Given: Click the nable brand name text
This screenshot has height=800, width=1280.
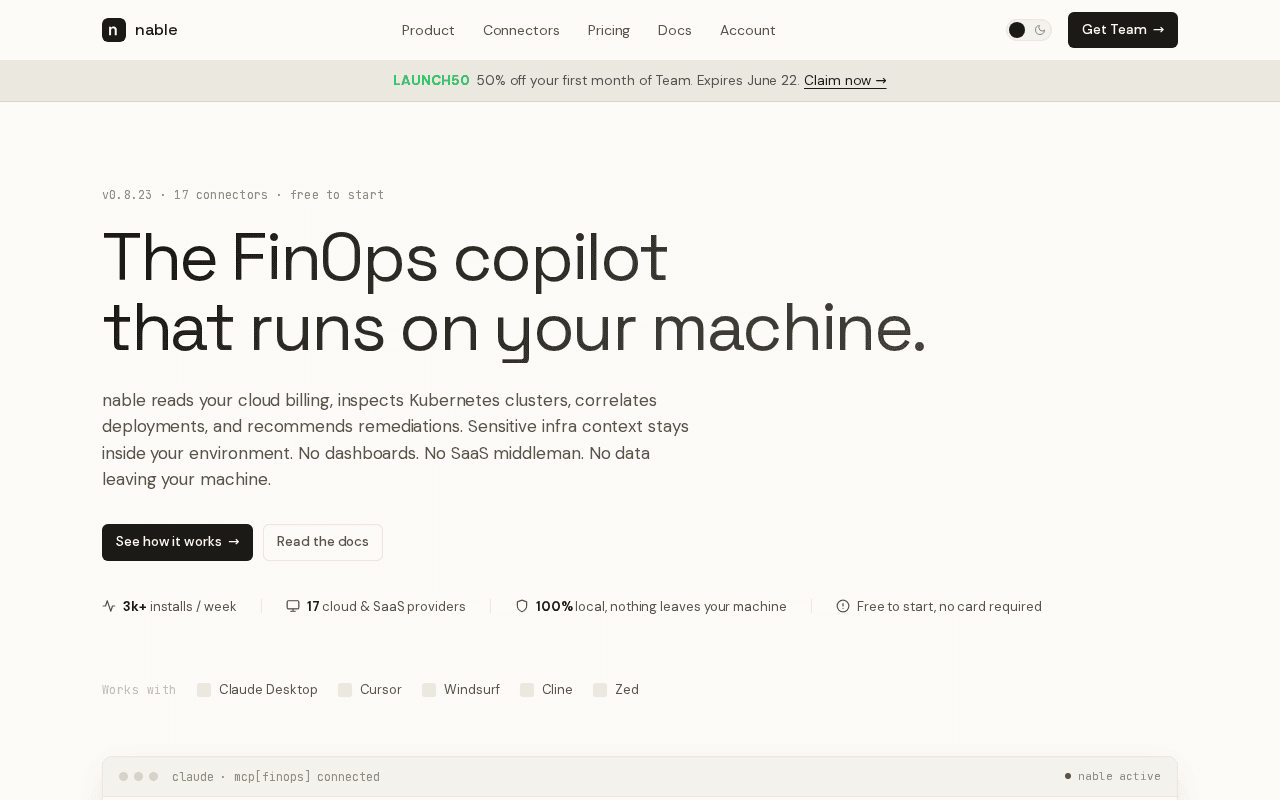Looking at the screenshot, I should point(156,30).
